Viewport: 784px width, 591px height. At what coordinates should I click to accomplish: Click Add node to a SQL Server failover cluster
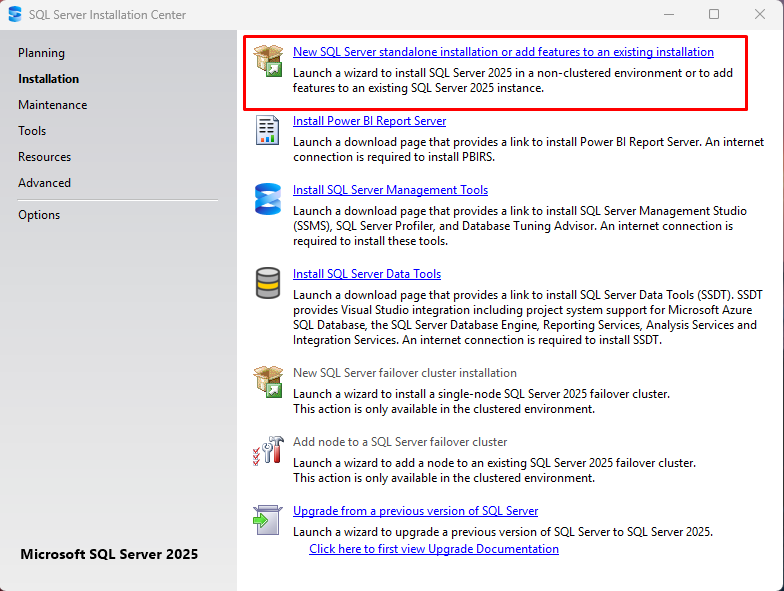click(400, 442)
